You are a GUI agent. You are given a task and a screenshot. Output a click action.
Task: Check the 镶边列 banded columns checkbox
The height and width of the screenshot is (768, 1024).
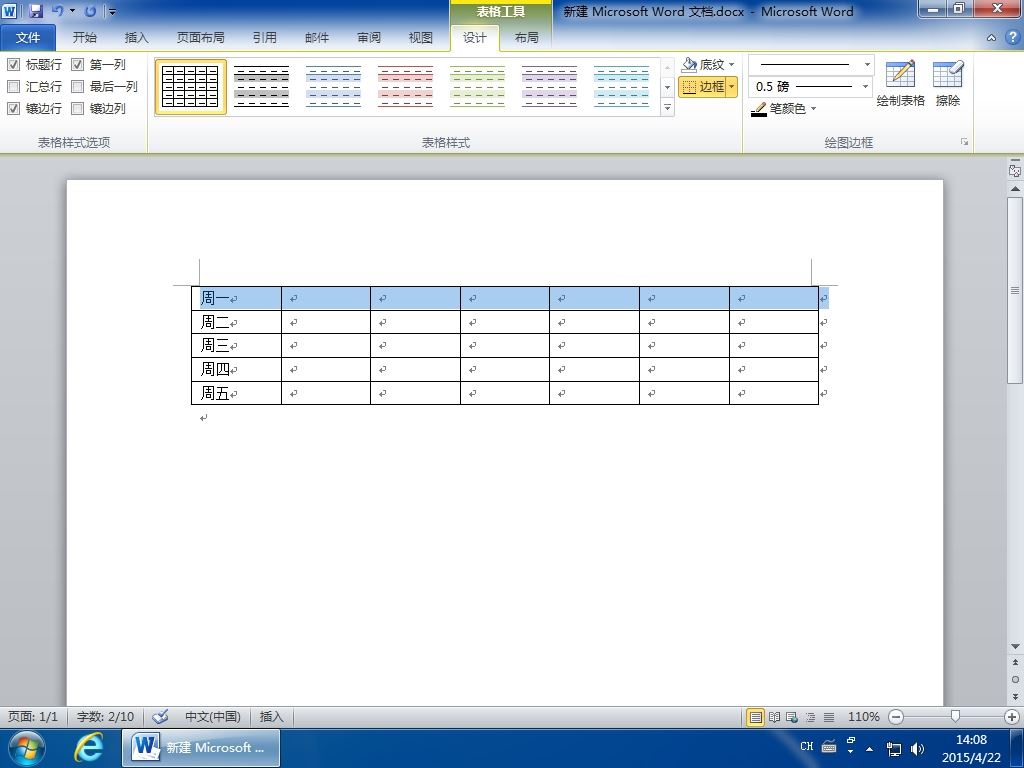[77, 108]
